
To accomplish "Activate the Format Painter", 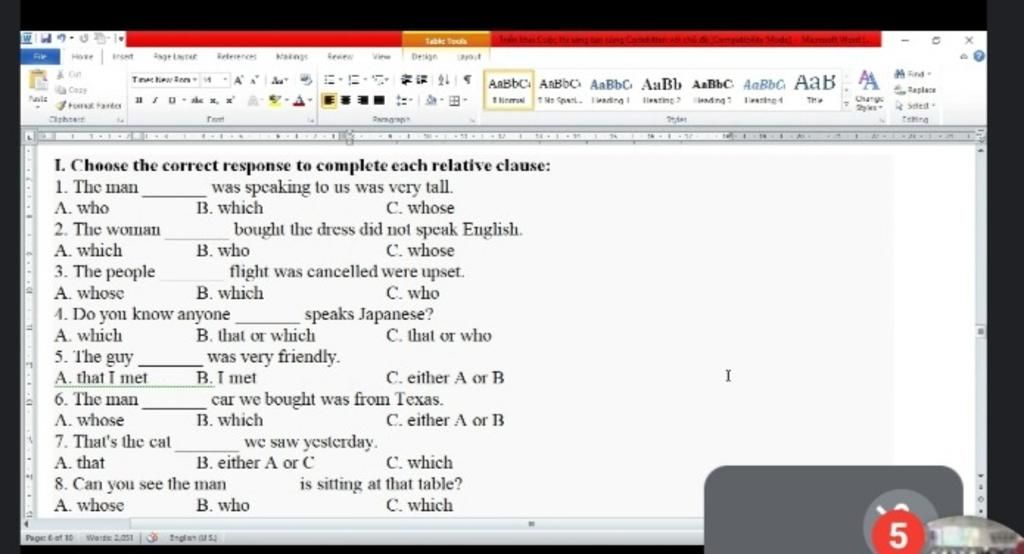I will point(88,105).
